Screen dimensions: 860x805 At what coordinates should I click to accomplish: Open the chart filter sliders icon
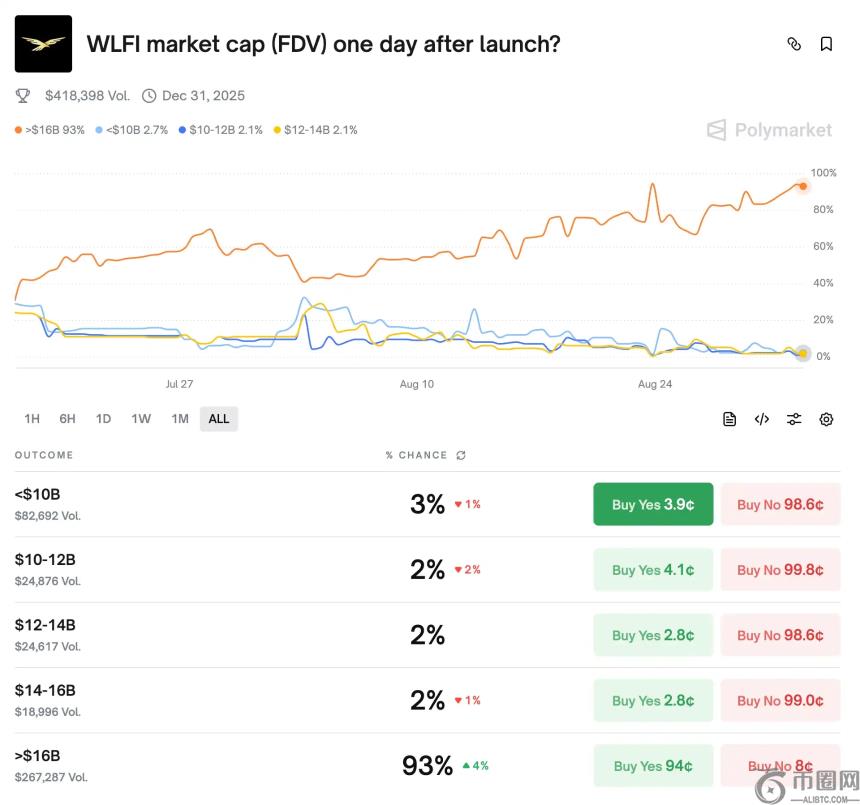(794, 419)
